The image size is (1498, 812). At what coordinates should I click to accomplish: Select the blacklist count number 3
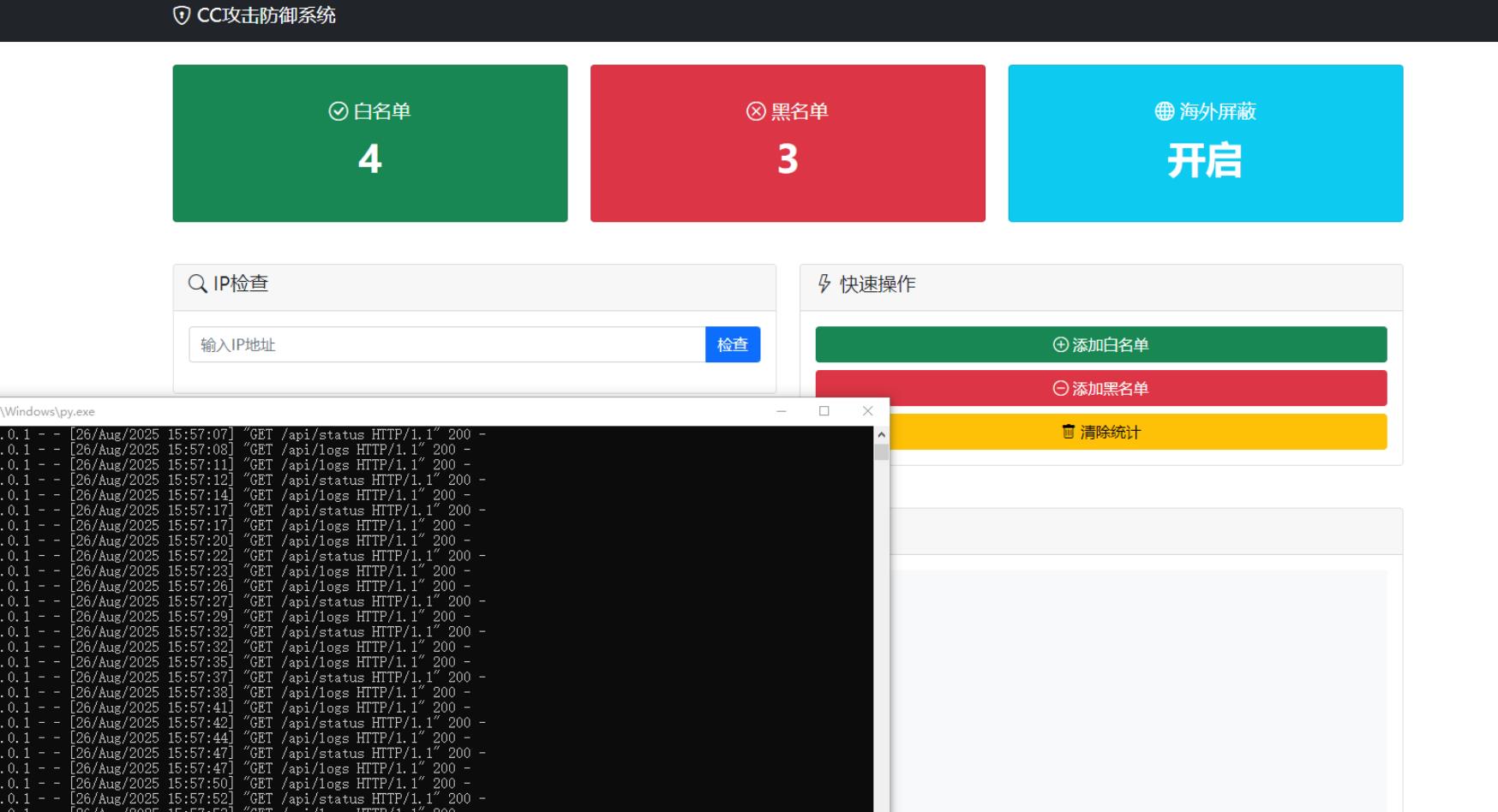(x=788, y=159)
